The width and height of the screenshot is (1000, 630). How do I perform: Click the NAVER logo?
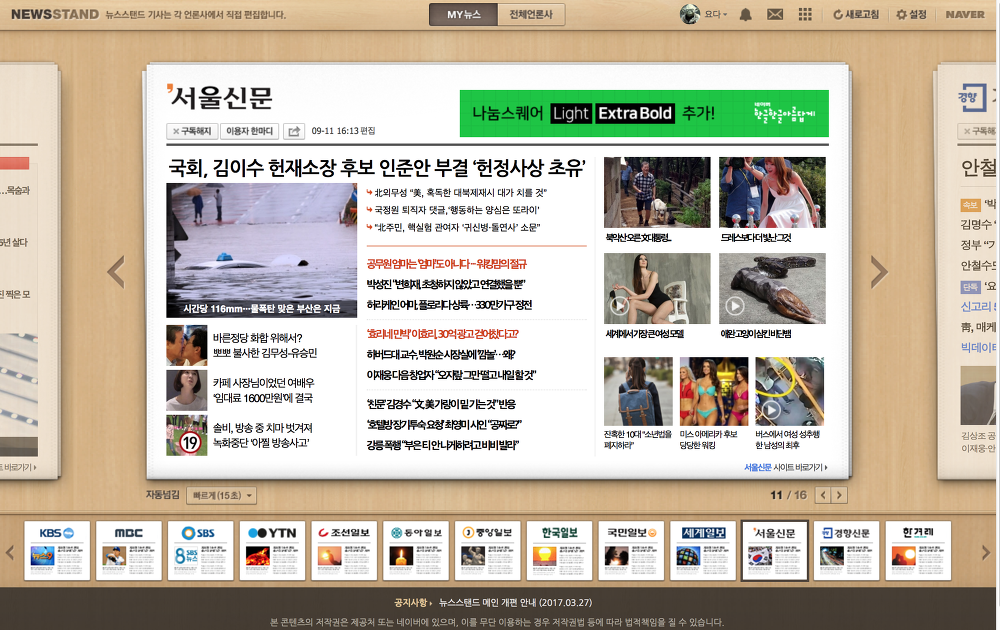pyautogui.click(x=963, y=14)
